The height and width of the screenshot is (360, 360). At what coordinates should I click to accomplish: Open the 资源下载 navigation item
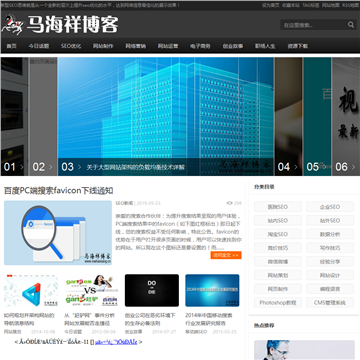(298, 46)
